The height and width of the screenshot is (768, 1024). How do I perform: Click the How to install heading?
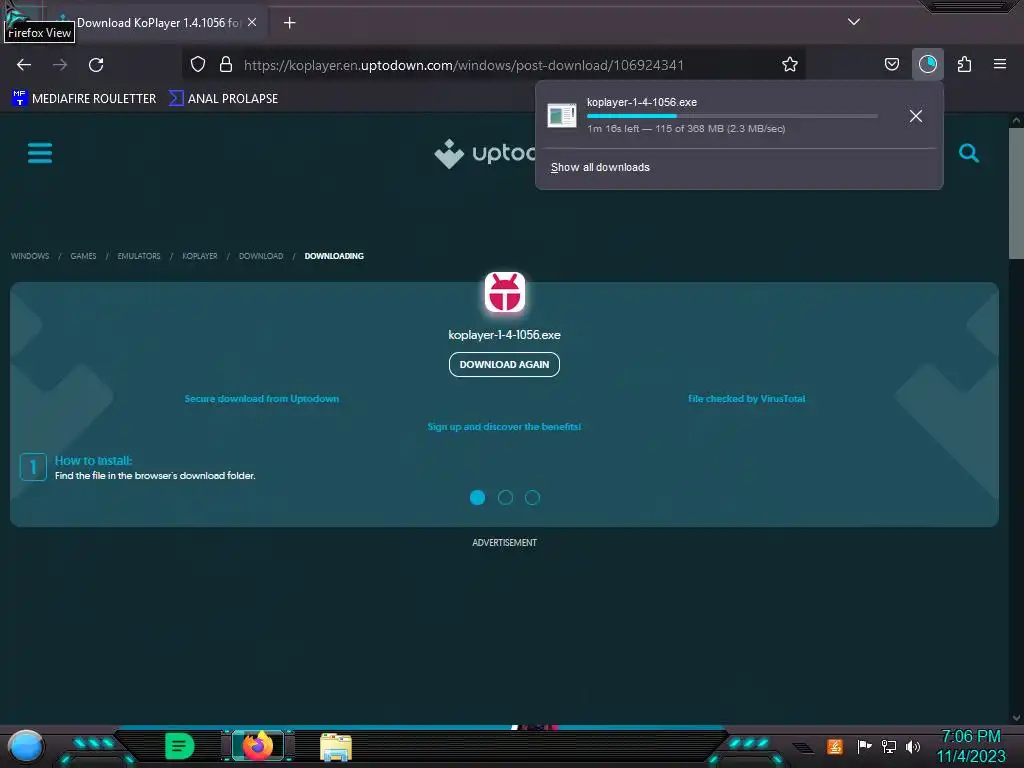(93, 460)
